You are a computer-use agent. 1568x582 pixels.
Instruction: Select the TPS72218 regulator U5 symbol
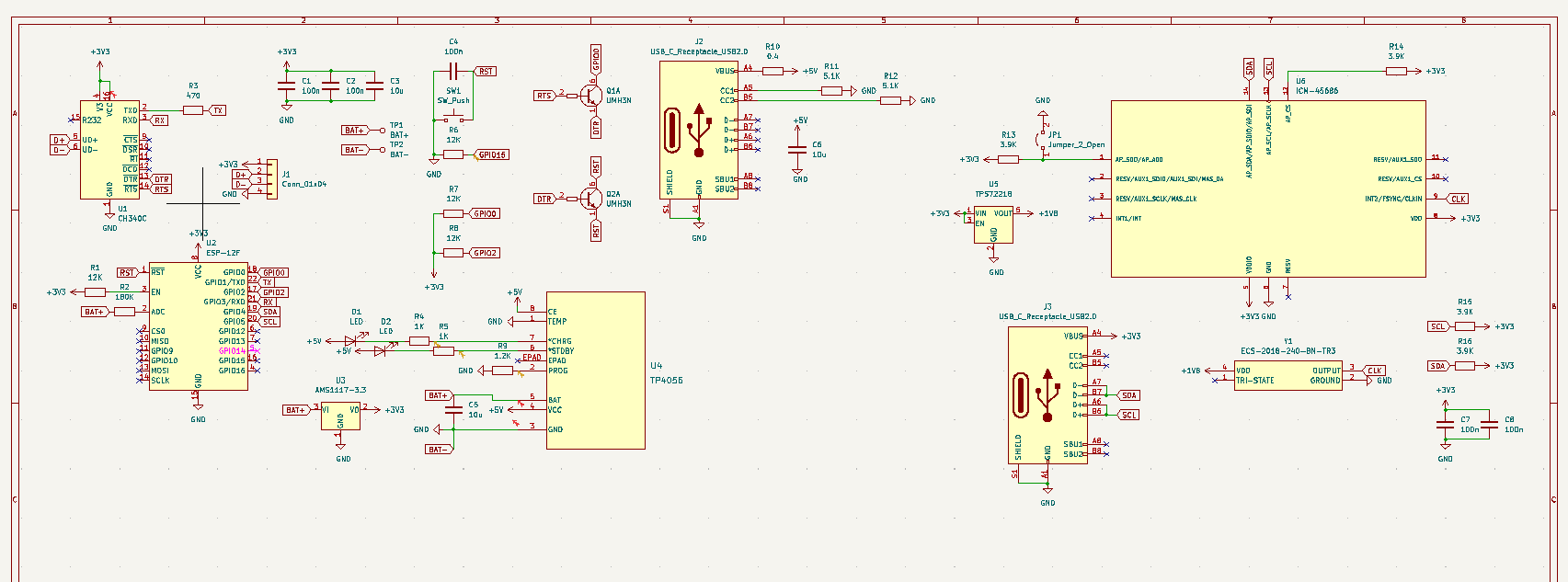(x=993, y=224)
